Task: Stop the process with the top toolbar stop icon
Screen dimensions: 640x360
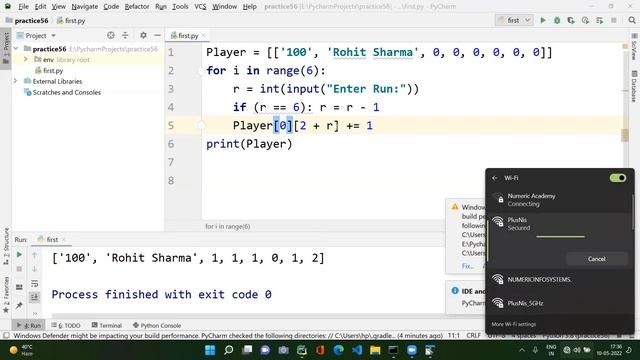Action: pos(613,20)
